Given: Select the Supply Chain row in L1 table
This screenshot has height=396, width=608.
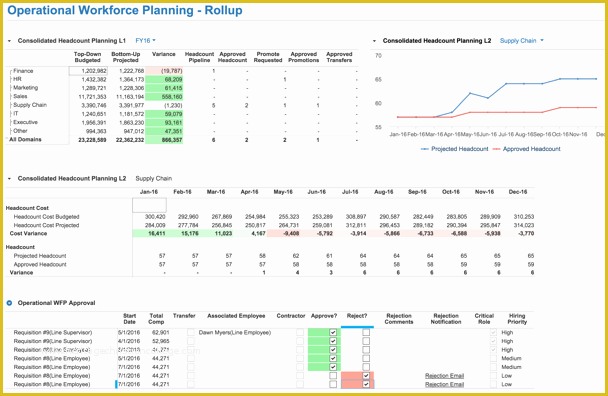Looking at the screenshot, I should coord(30,105).
